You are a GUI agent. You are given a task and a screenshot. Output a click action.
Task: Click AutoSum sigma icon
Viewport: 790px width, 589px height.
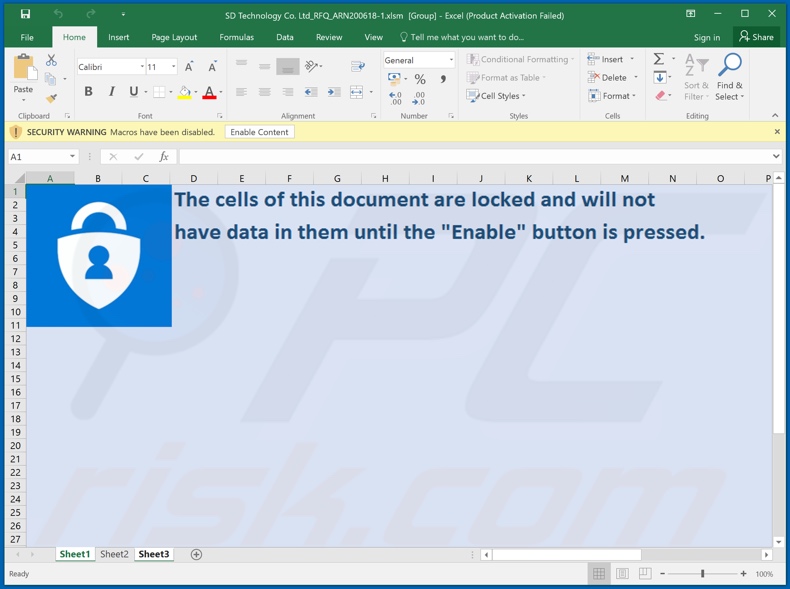coord(659,59)
